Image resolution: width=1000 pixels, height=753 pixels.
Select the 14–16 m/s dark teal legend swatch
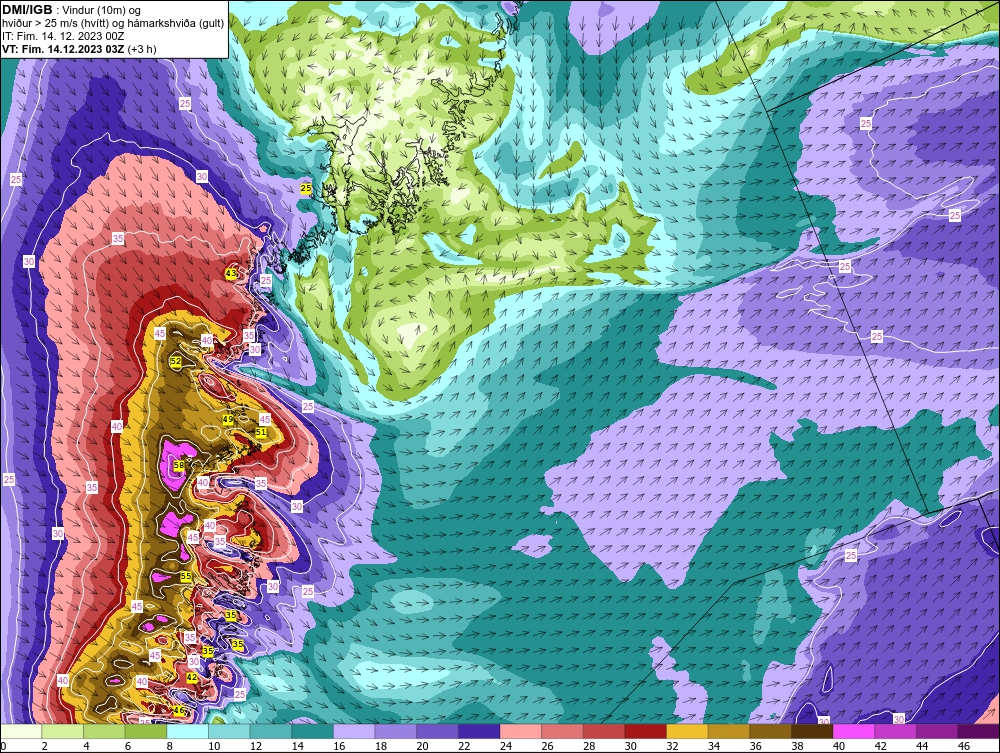point(312,731)
